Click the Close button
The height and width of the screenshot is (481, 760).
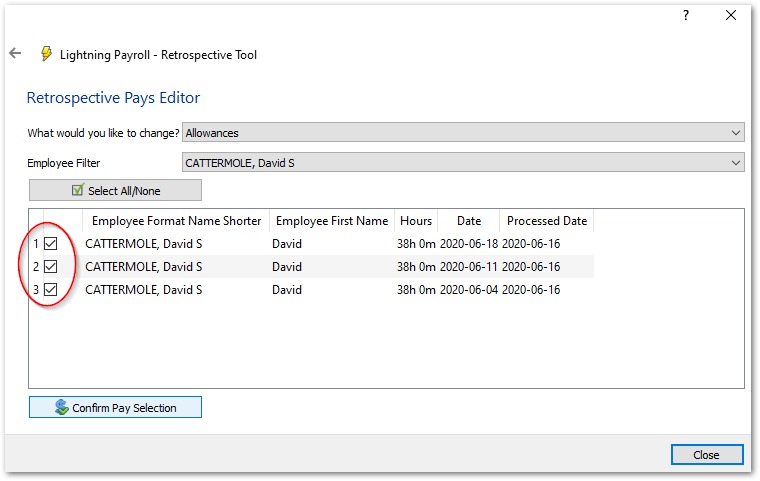(707, 455)
